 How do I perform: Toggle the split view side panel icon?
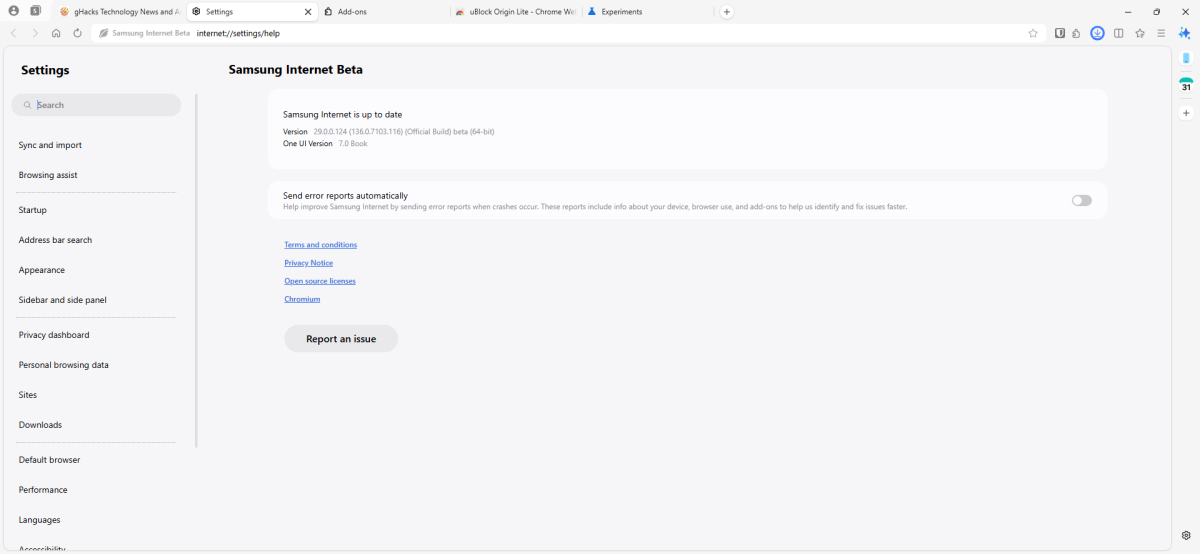[1119, 33]
